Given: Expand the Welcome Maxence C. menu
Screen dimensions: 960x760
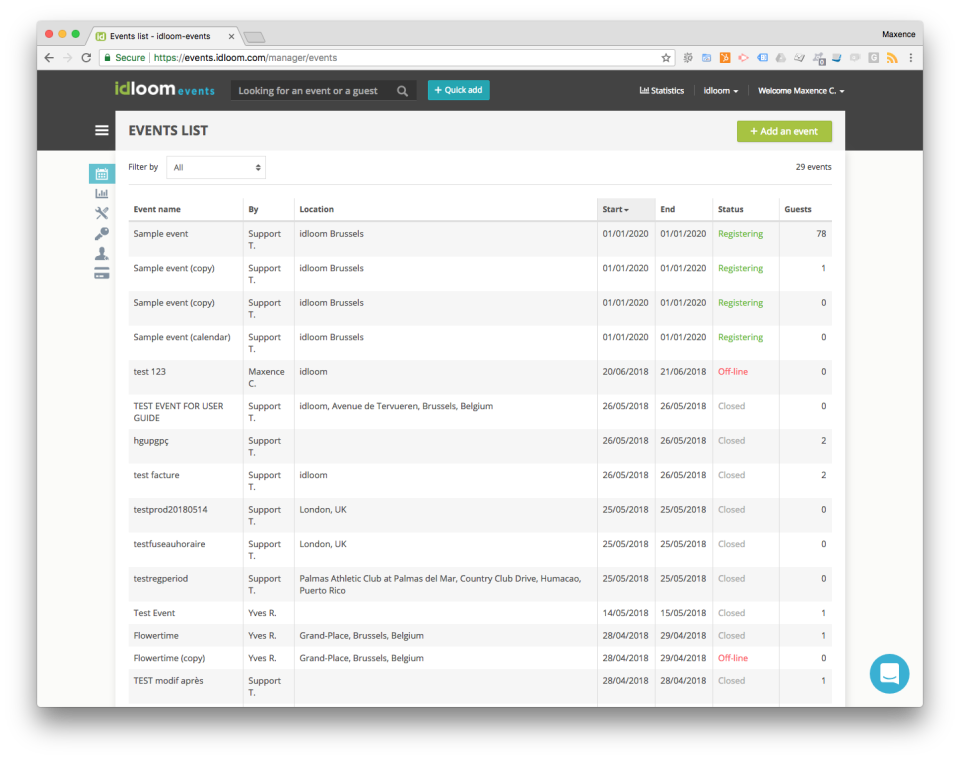Looking at the screenshot, I should point(801,91).
